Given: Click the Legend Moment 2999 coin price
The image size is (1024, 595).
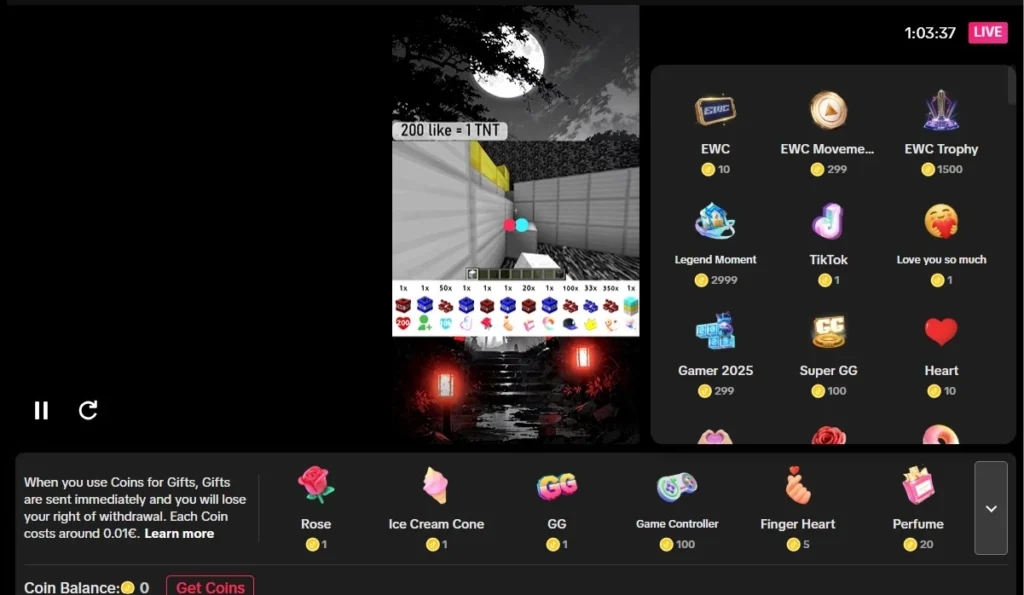Looking at the screenshot, I should pos(715,280).
